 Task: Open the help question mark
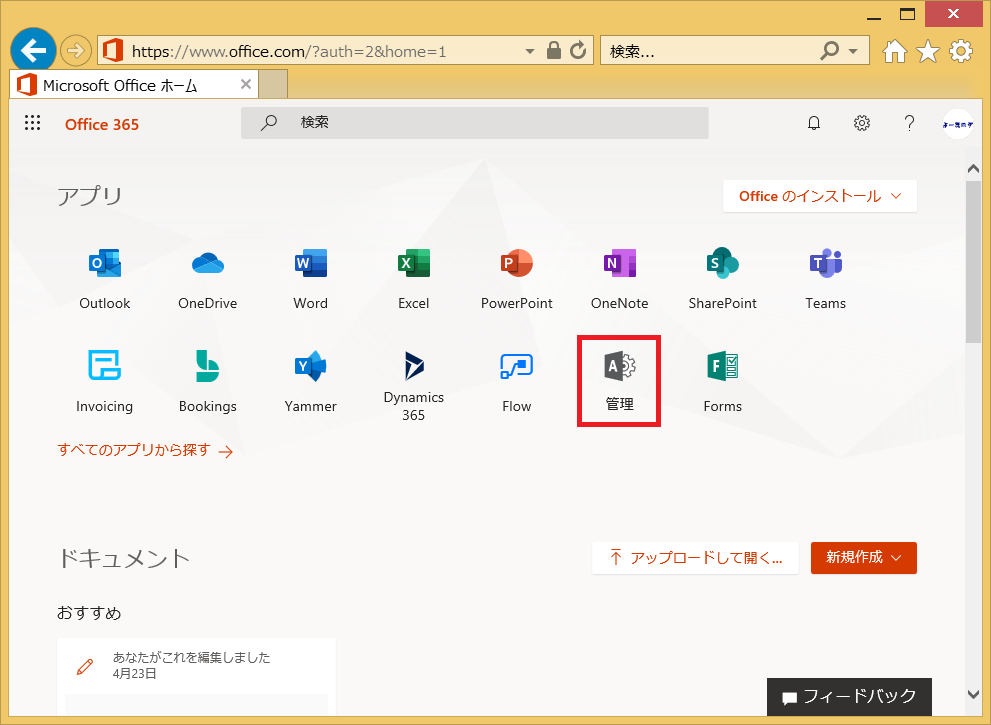click(909, 123)
